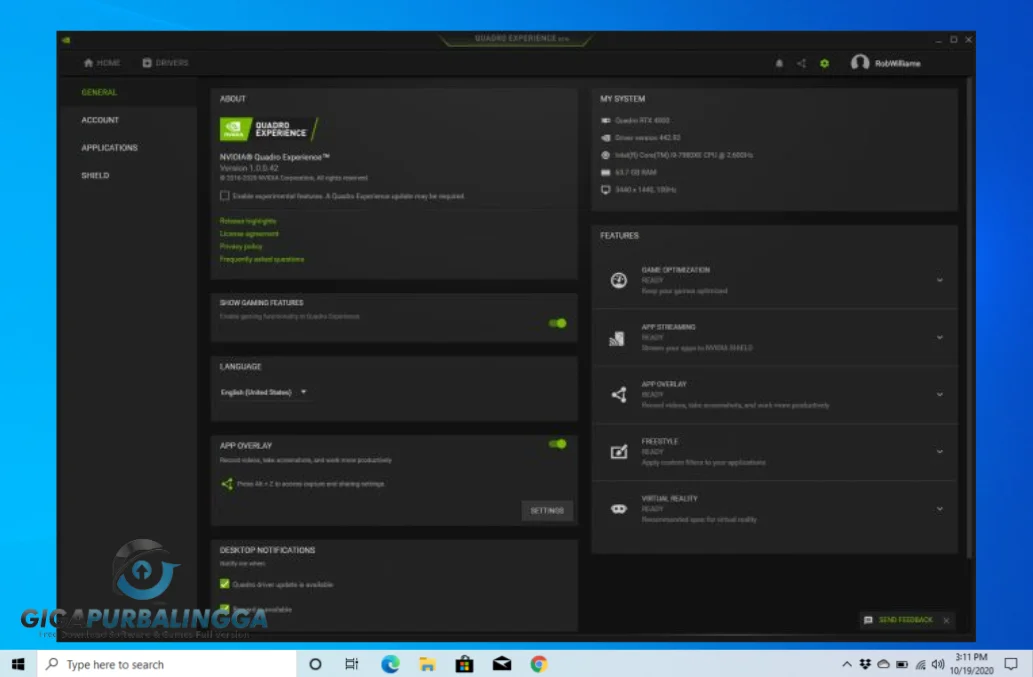Select Applications in settings sidebar
1033x677 pixels.
[x=109, y=148]
